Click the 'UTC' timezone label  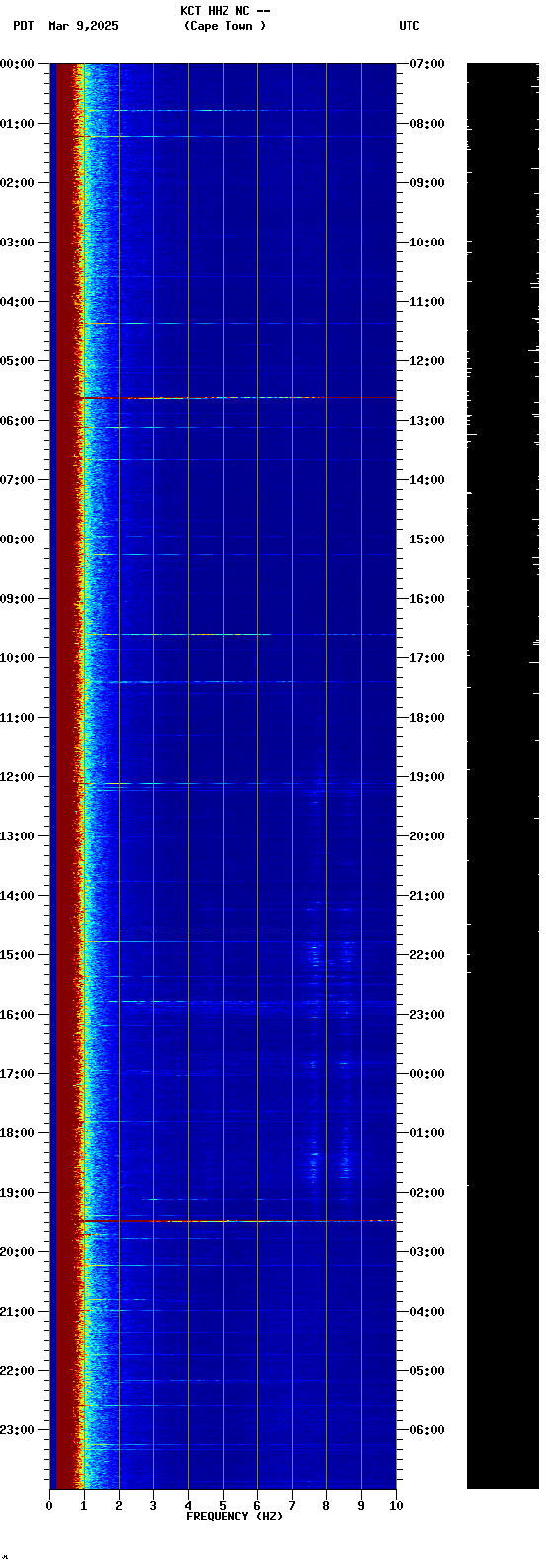pos(409,26)
